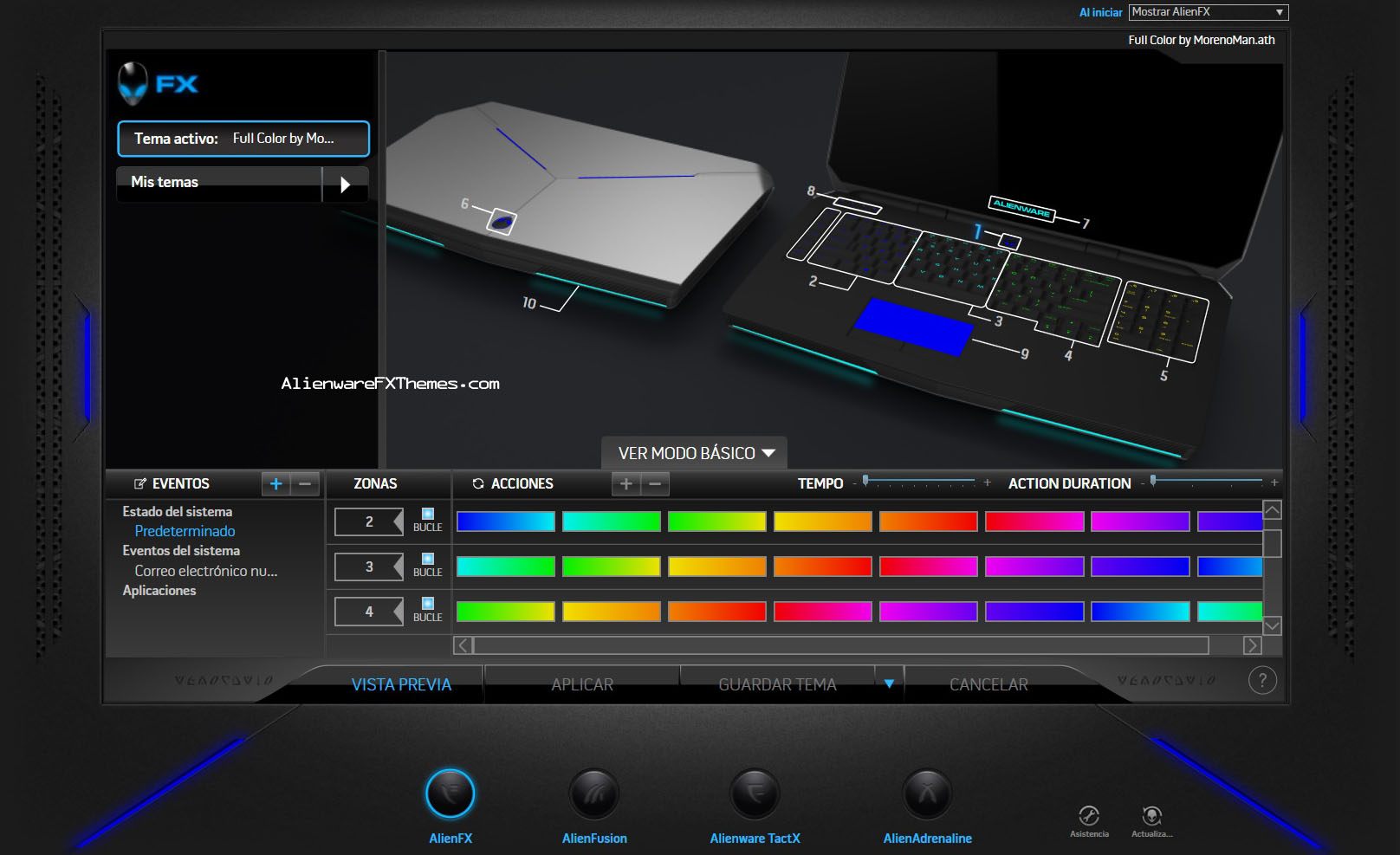Open the Guardar Tema dropdown arrow
The height and width of the screenshot is (855, 1400).
889,683
